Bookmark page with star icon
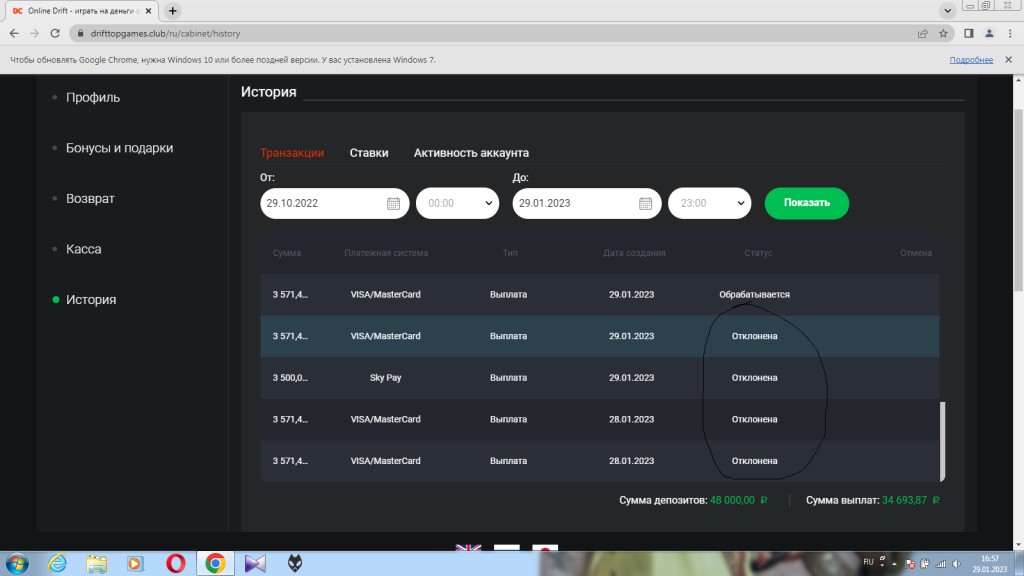Screen dimensions: 1024x576 pos(943,33)
